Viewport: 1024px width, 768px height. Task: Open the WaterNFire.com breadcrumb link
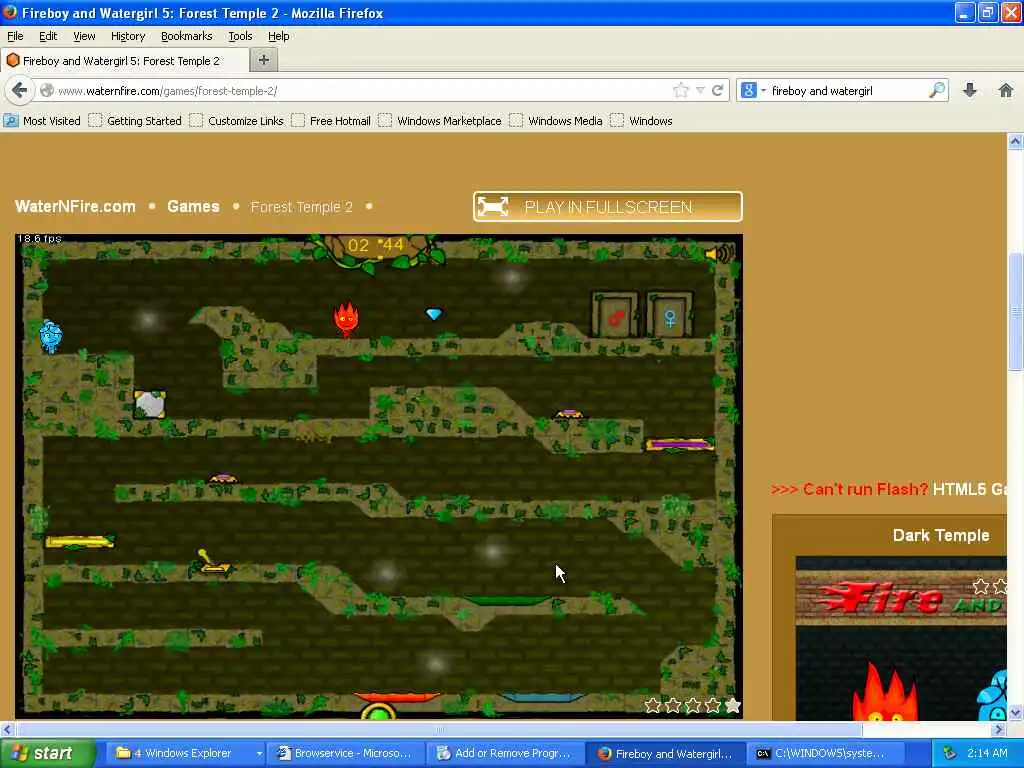[x=75, y=206]
